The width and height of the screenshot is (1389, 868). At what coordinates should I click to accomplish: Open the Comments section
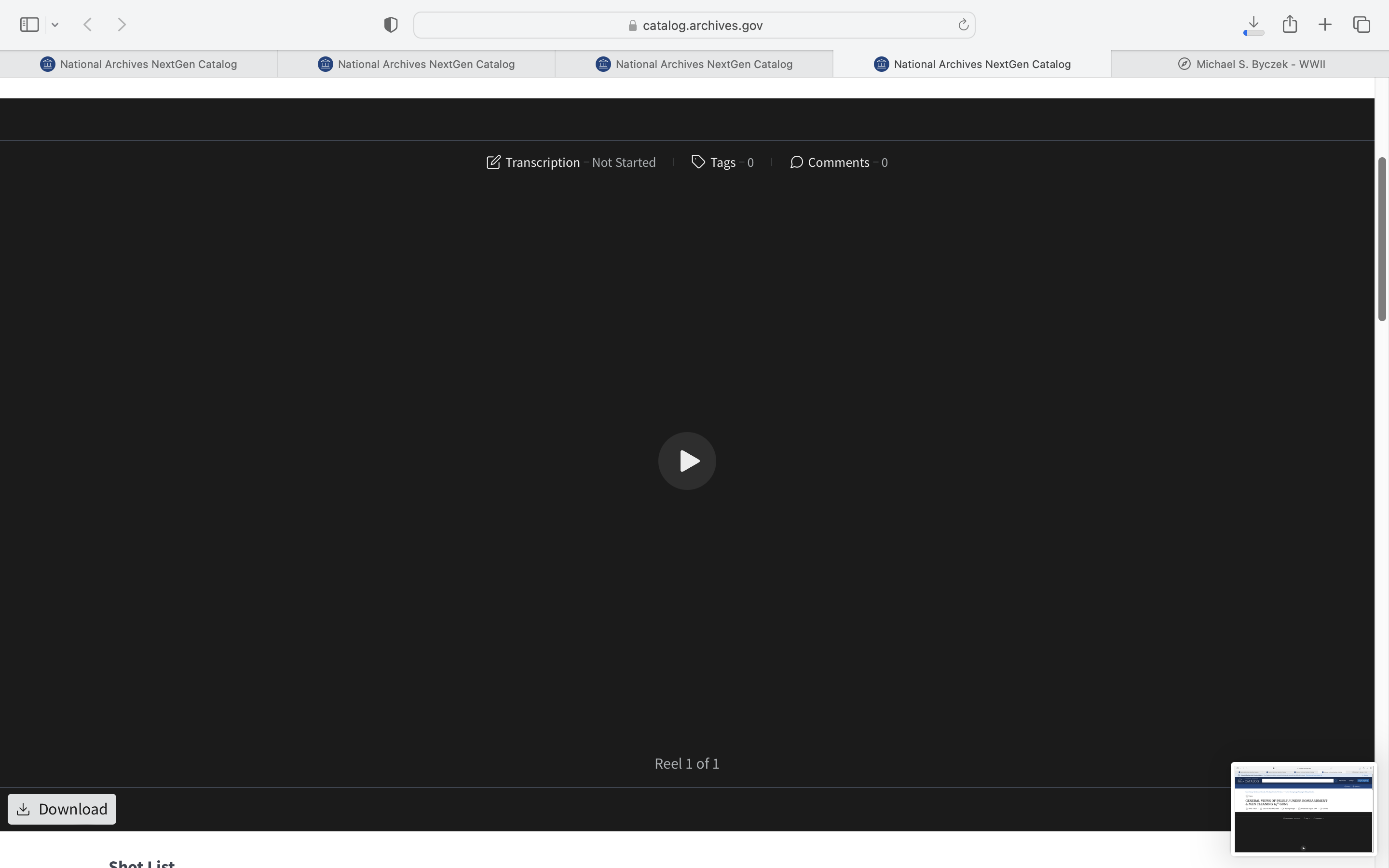(838, 163)
